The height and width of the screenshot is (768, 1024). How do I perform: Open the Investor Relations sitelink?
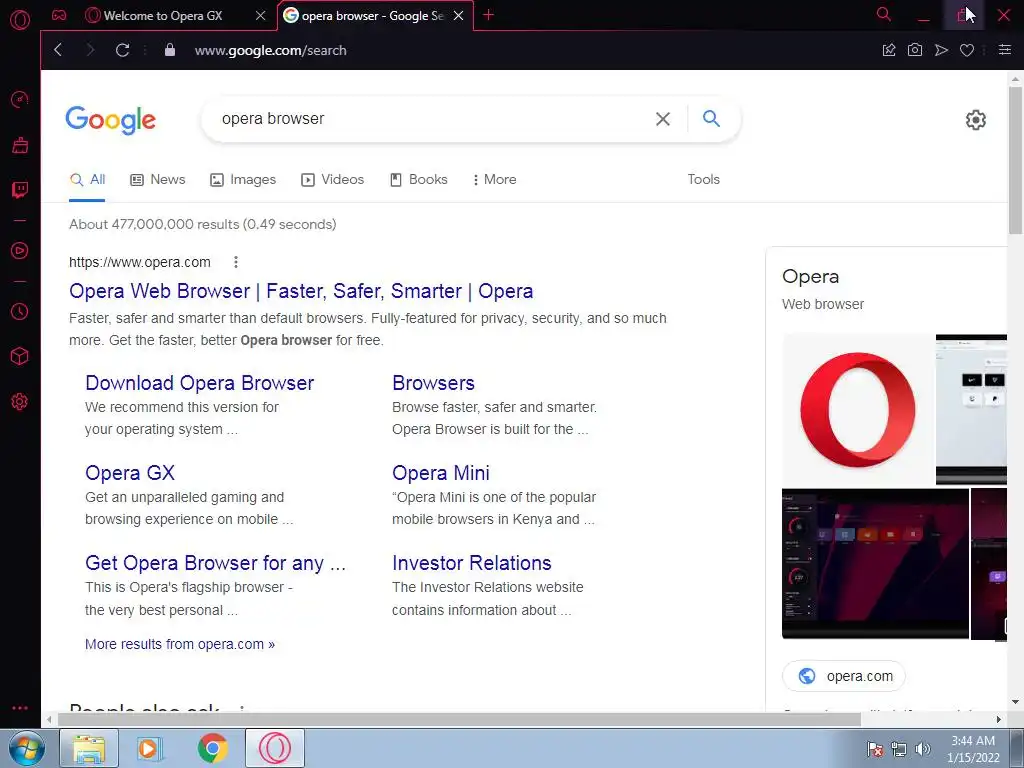[472, 562]
